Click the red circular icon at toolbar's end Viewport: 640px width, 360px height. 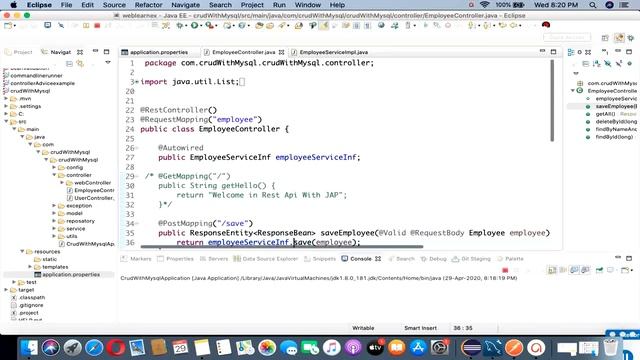tap(546, 25)
